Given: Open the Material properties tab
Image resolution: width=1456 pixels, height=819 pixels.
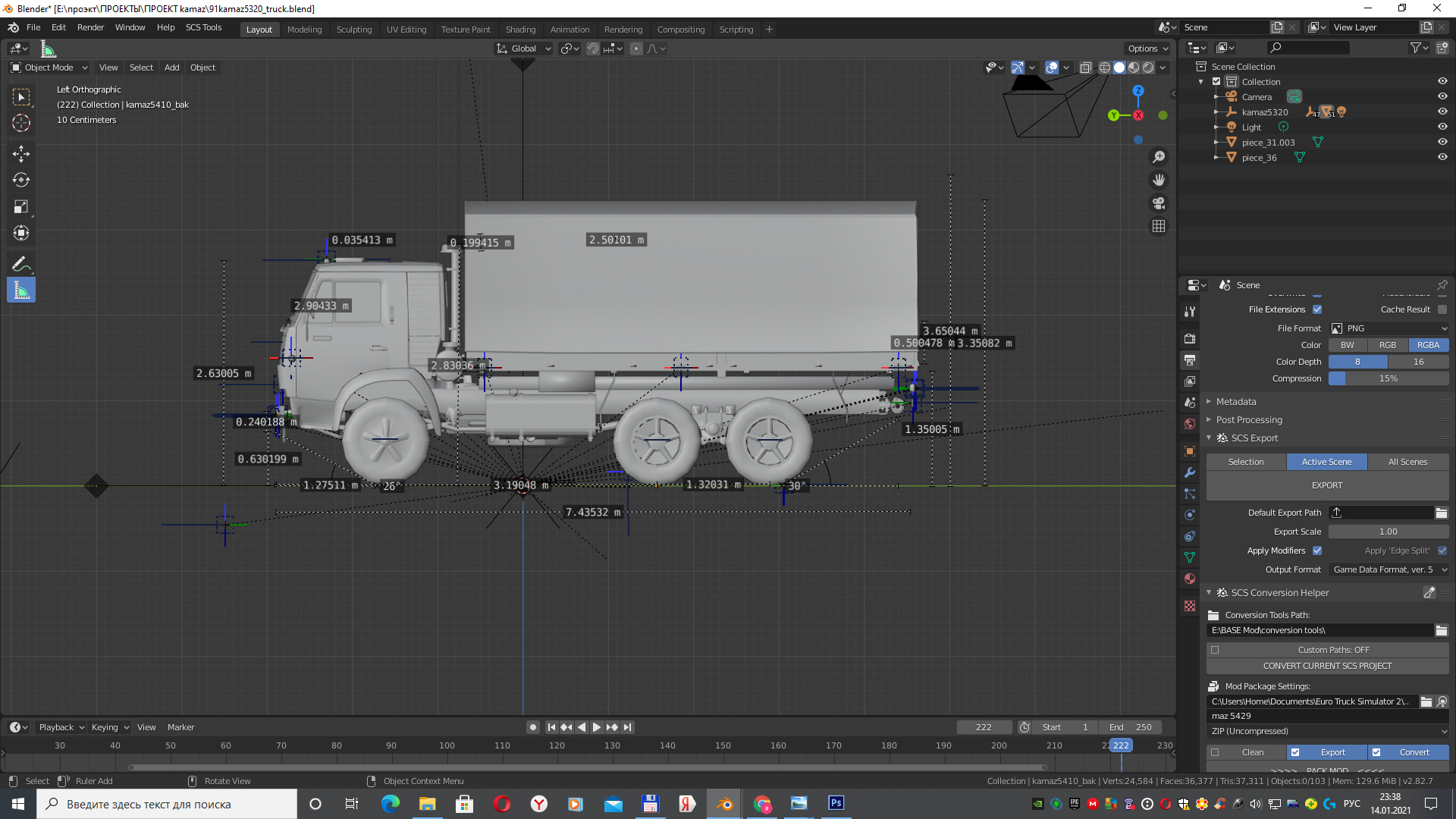Looking at the screenshot, I should 1190,579.
